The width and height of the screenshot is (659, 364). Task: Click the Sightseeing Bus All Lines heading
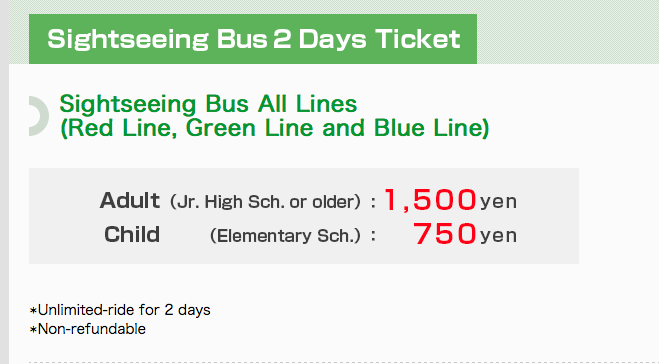208,103
